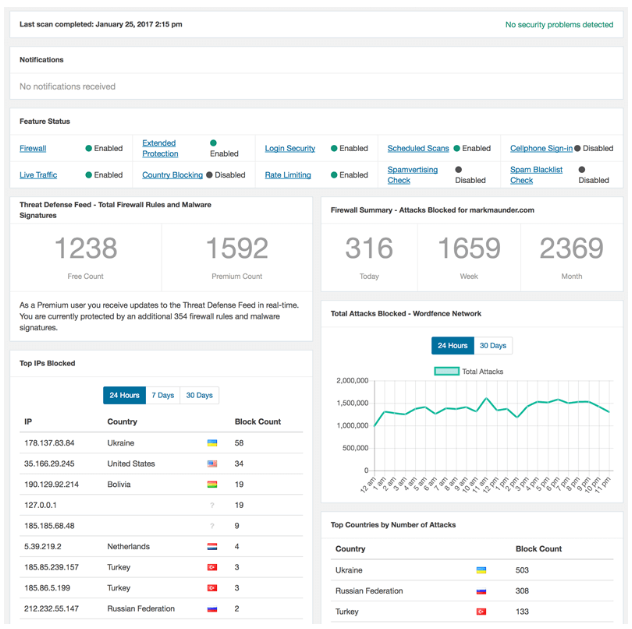This screenshot has width=632, height=629.
Task: Select 24 Hours in Total Attacks Blocked chart
Action: (x=452, y=346)
